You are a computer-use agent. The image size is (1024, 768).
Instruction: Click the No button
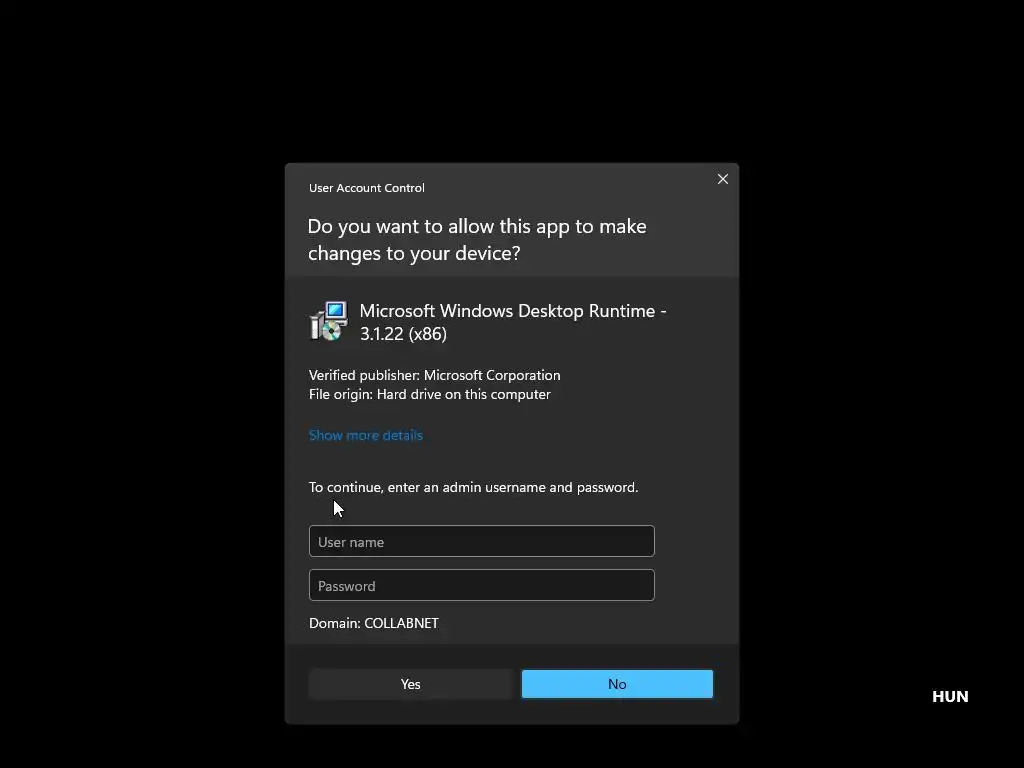tap(617, 684)
